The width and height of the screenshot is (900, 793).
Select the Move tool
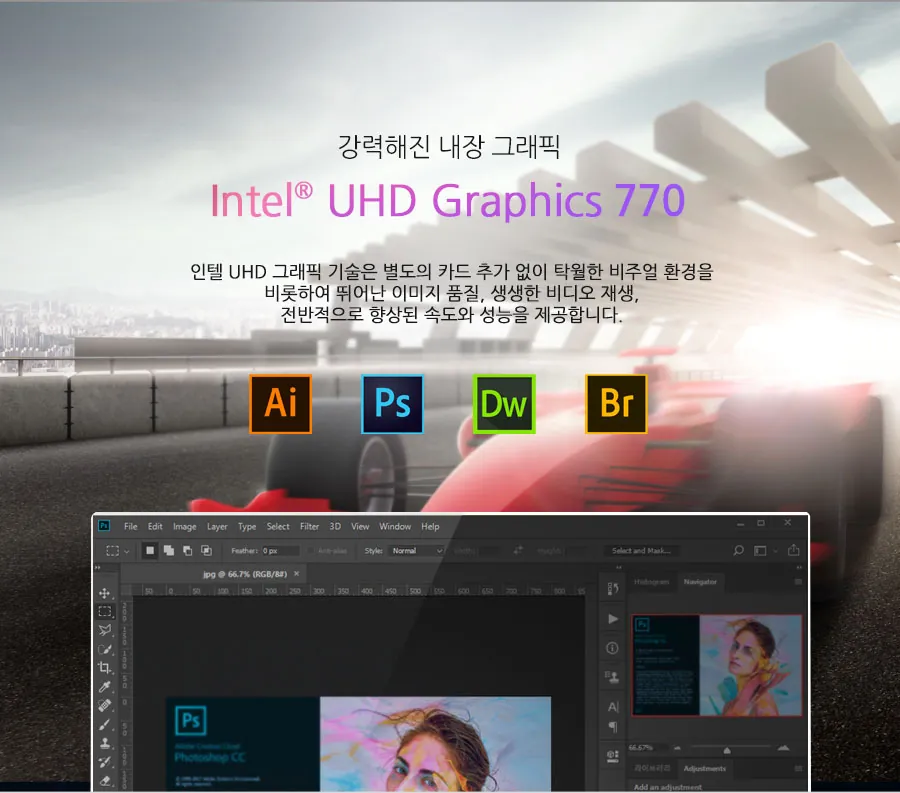[x=104, y=593]
